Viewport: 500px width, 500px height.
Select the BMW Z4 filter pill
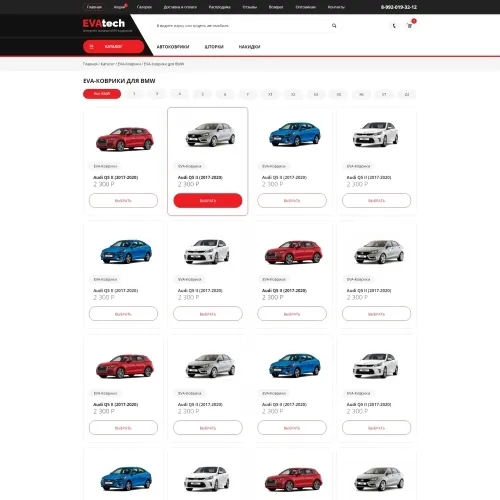tap(407, 94)
